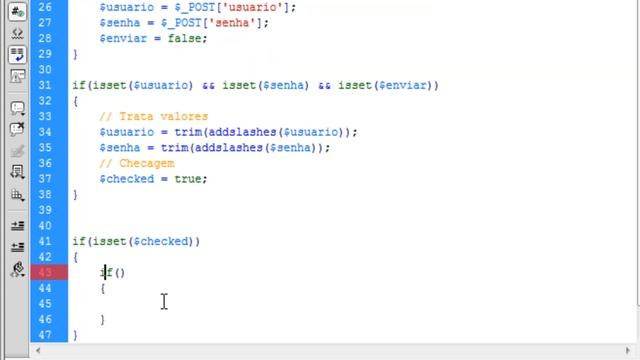
Task: Click the empty 'if()' statement on line 43
Action: click(x=113, y=272)
